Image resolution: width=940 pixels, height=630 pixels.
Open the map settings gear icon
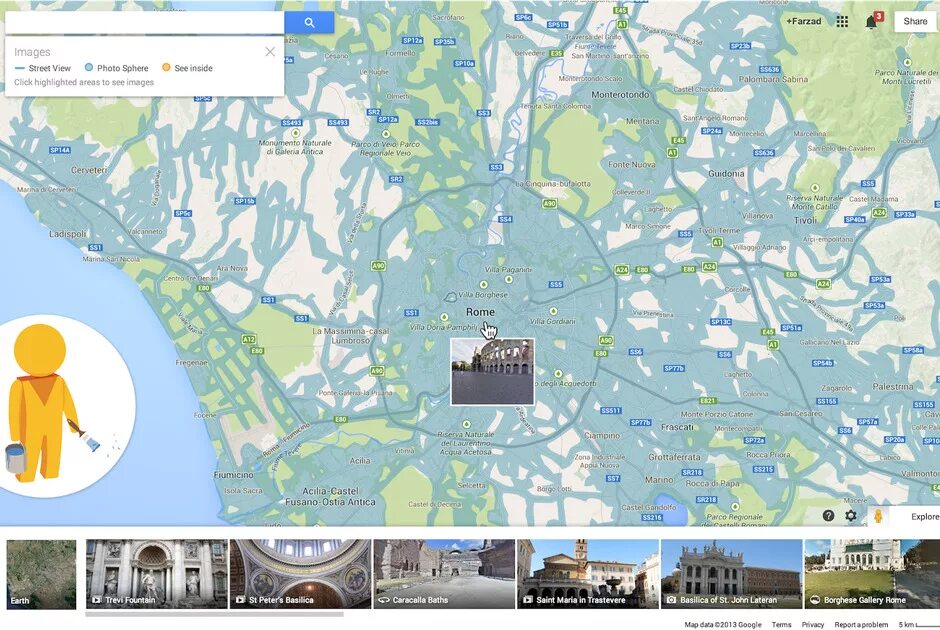pos(851,516)
